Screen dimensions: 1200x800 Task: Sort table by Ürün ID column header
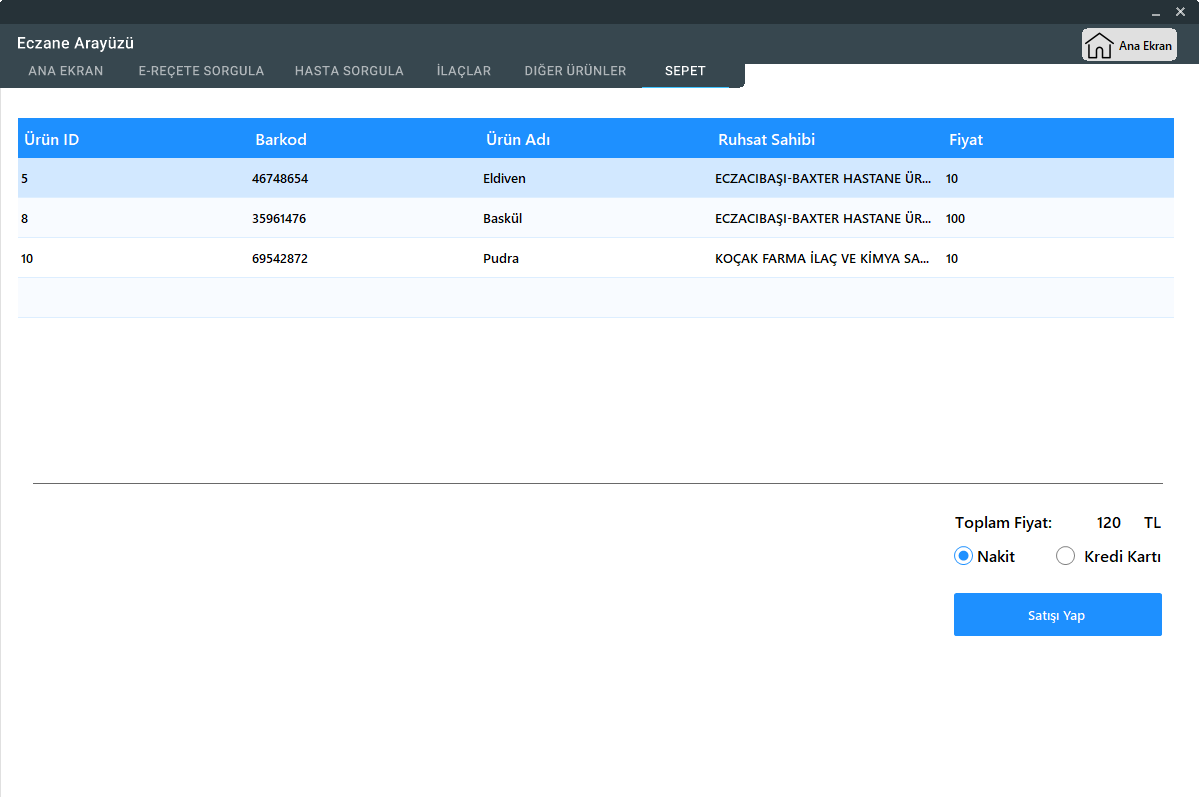point(51,140)
